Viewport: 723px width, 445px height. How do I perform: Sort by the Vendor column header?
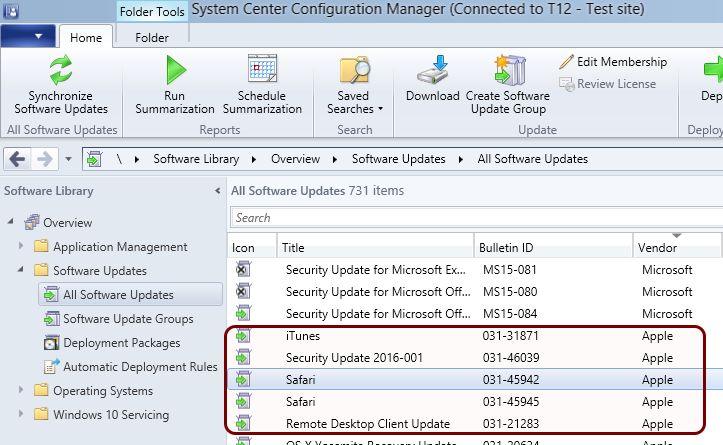(x=676, y=248)
